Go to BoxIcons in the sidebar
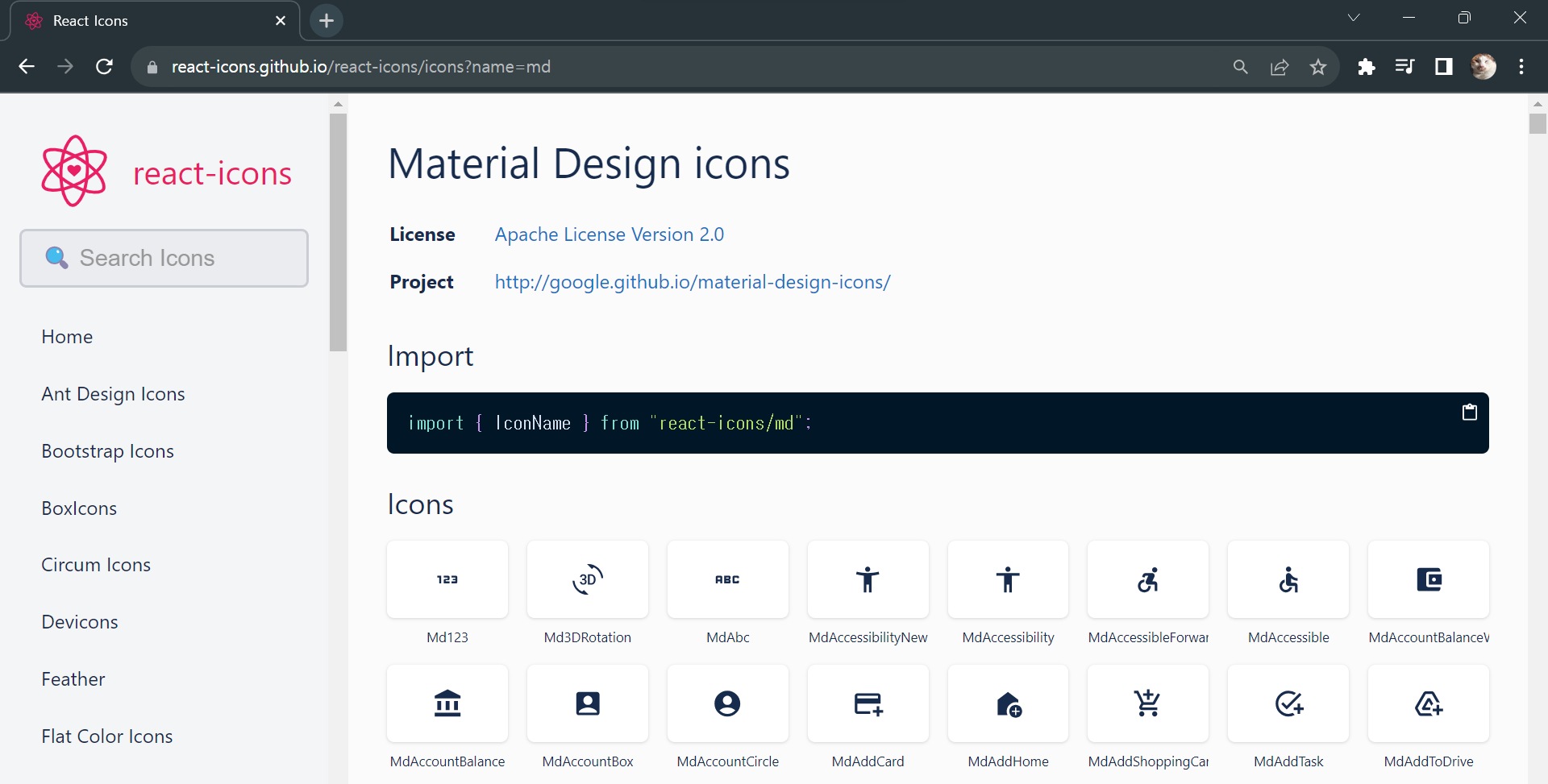 [x=79, y=508]
